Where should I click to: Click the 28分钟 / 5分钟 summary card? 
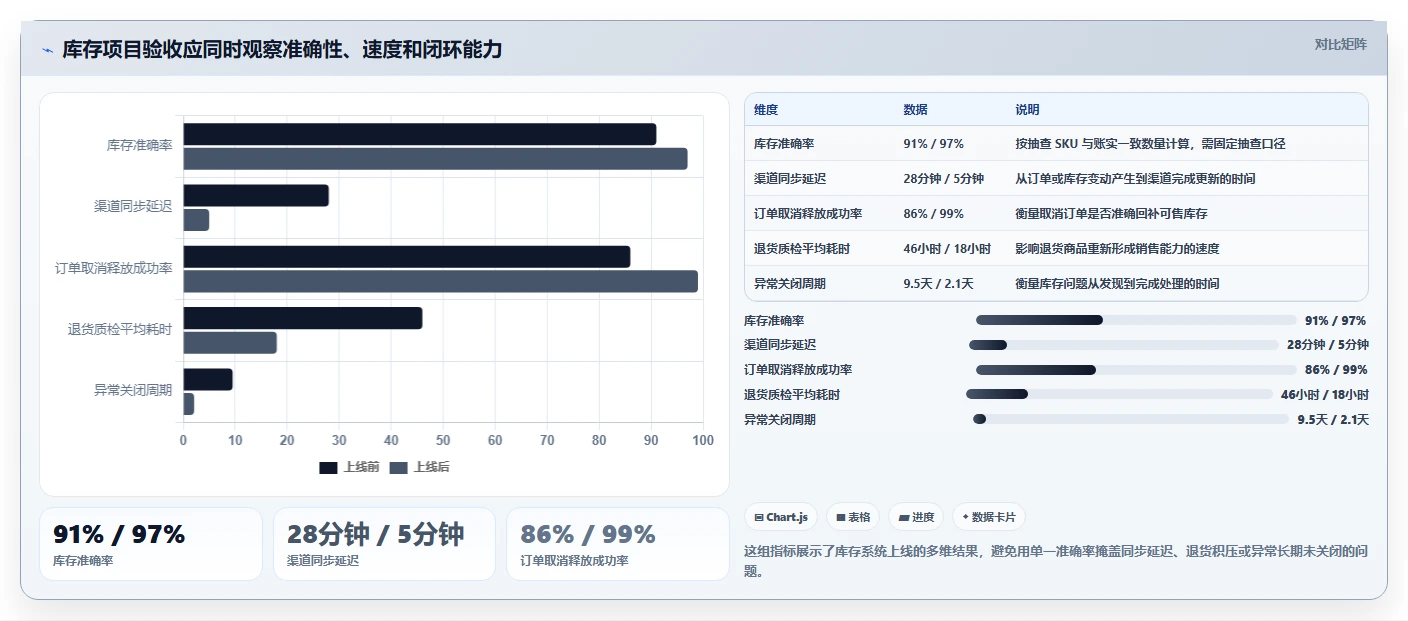pos(384,544)
